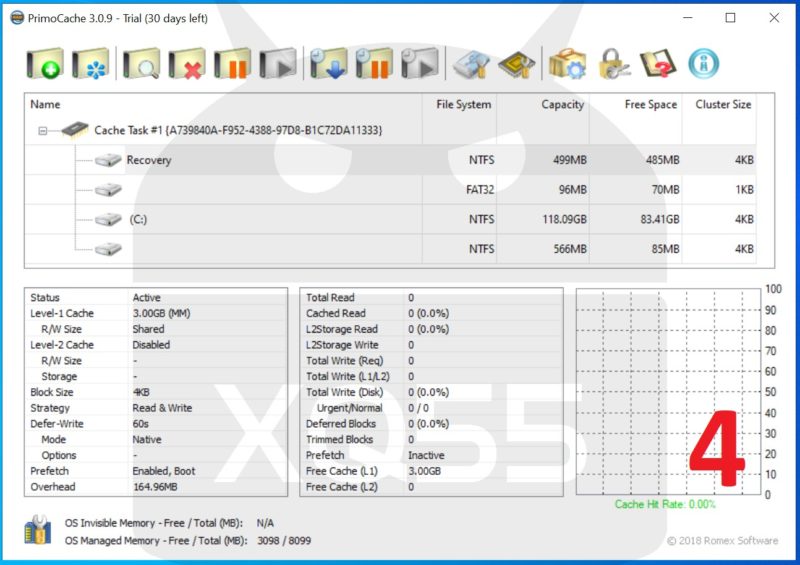Click the blue About info icon
The height and width of the screenshot is (565, 800).
point(703,65)
